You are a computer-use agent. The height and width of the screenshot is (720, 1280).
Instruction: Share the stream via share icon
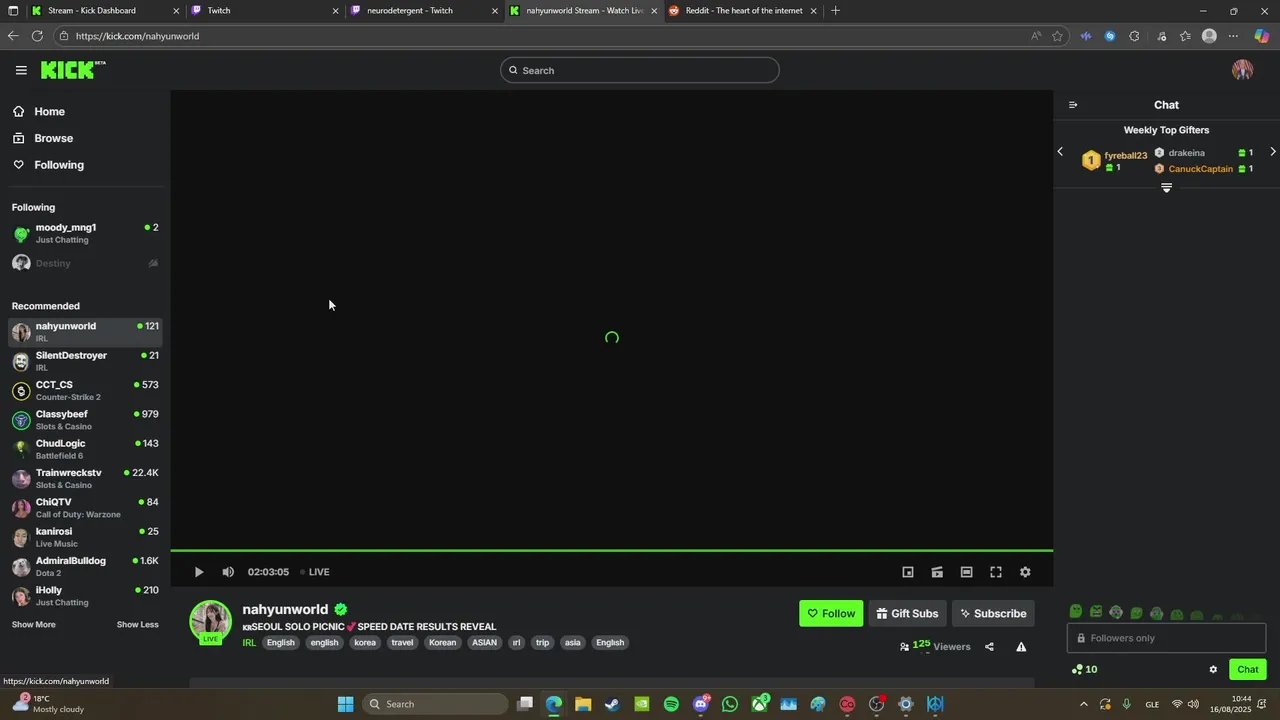tap(989, 647)
